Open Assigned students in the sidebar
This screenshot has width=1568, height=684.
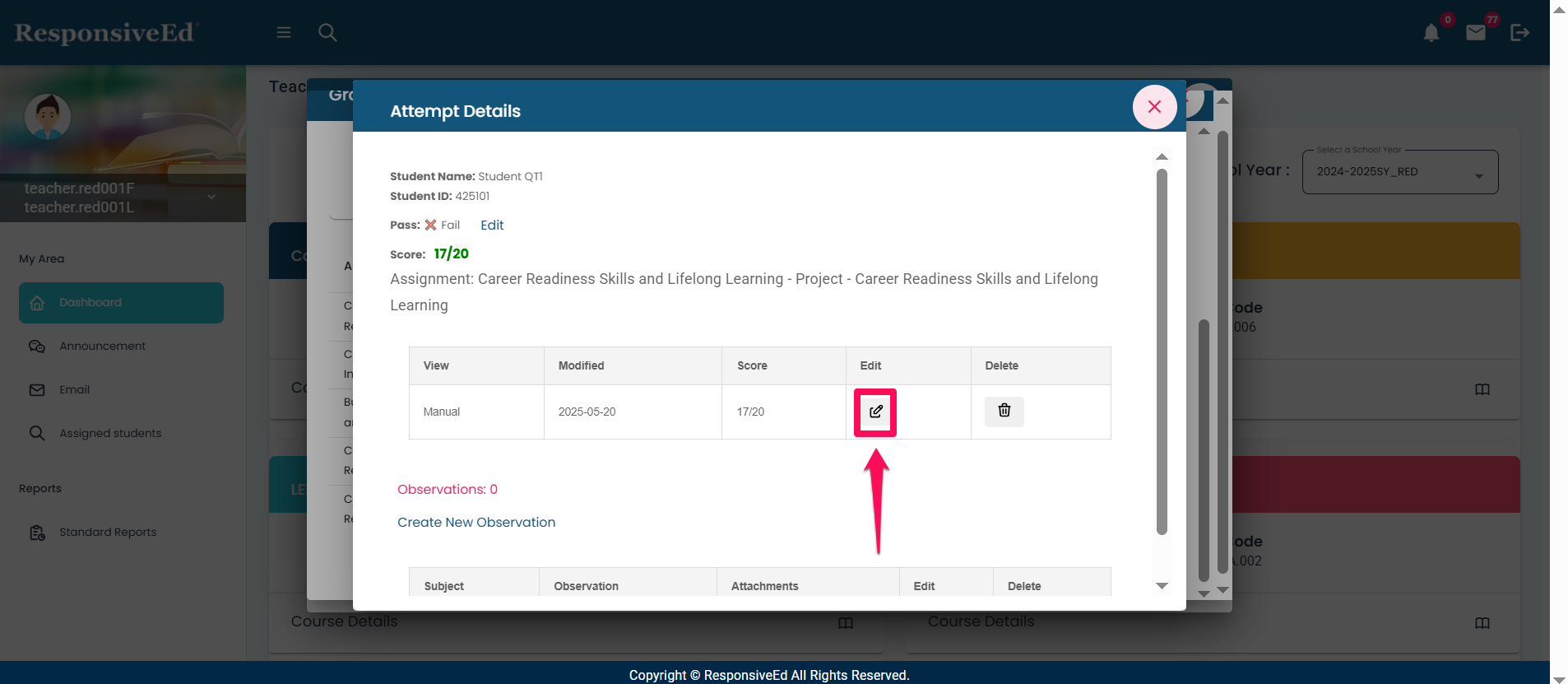click(x=110, y=434)
